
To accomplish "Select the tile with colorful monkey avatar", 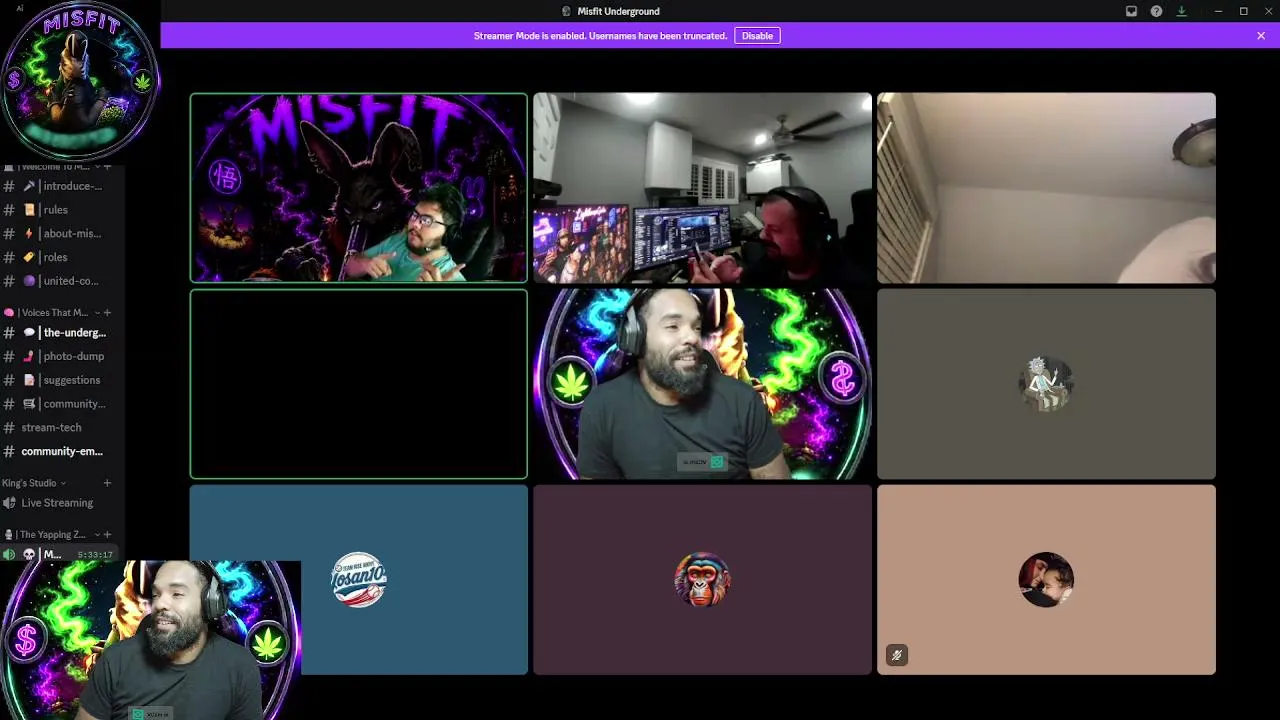I will 702,580.
